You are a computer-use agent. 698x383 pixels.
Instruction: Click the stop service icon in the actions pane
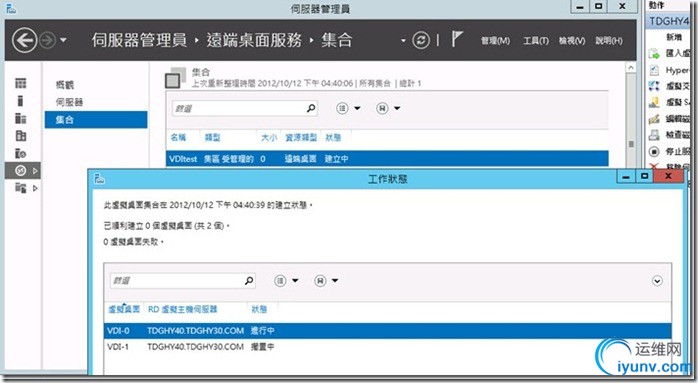[654, 151]
